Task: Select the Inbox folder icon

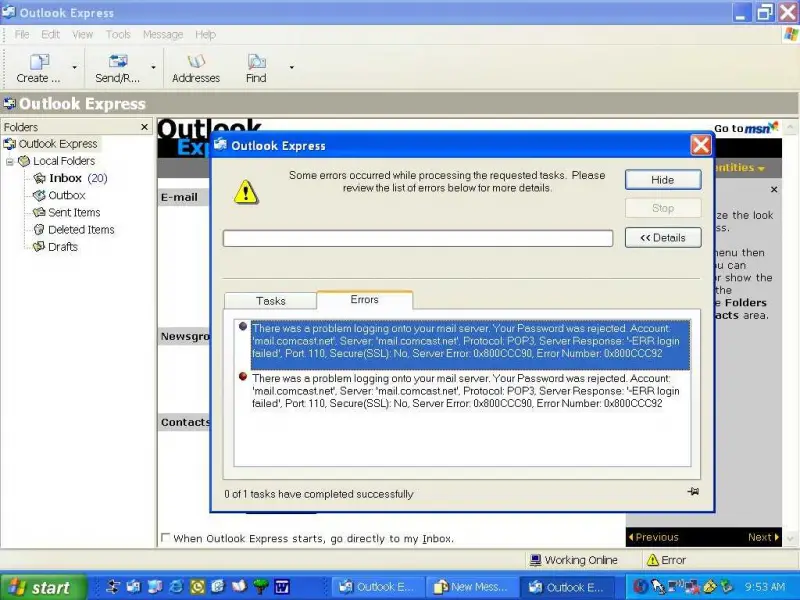Action: [39, 178]
